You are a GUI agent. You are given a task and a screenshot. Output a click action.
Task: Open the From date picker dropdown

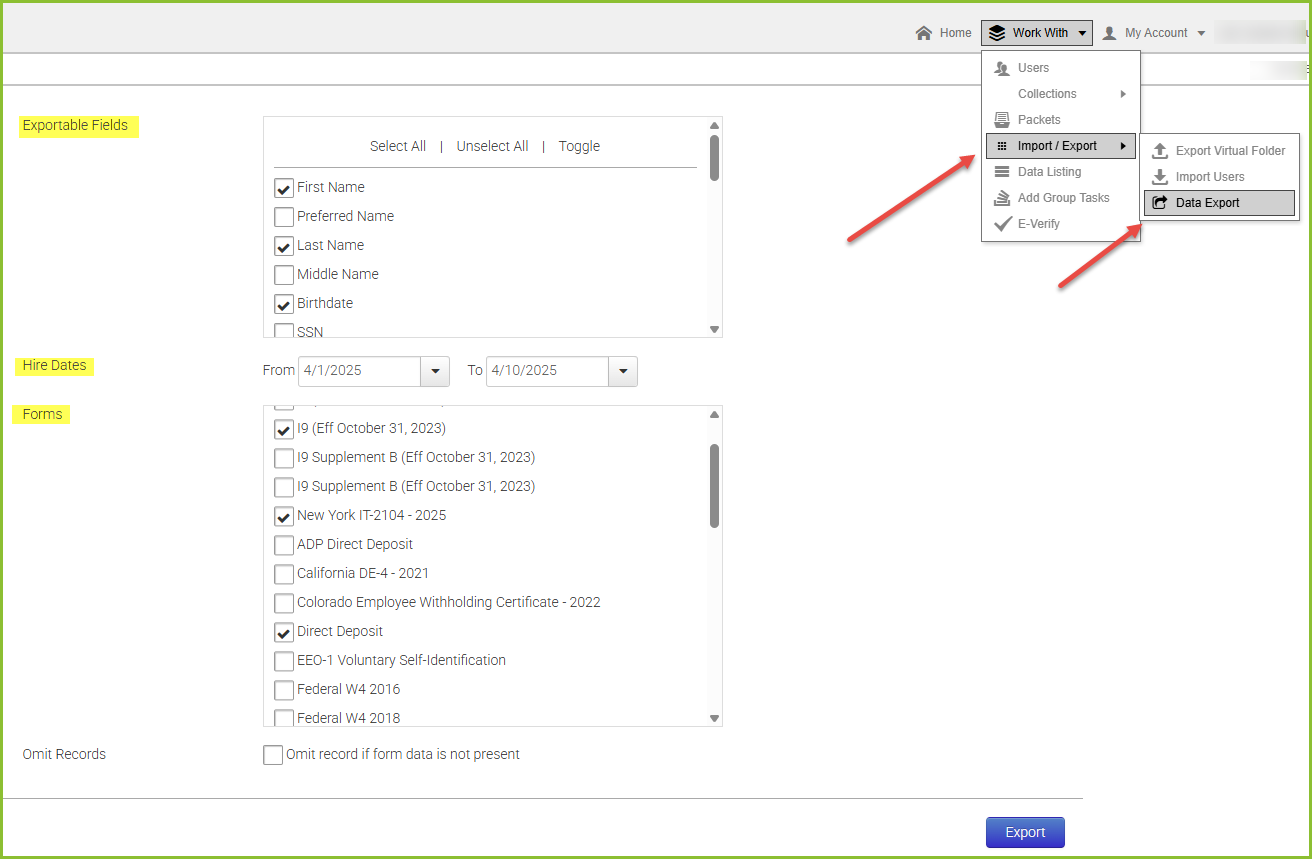pos(435,371)
